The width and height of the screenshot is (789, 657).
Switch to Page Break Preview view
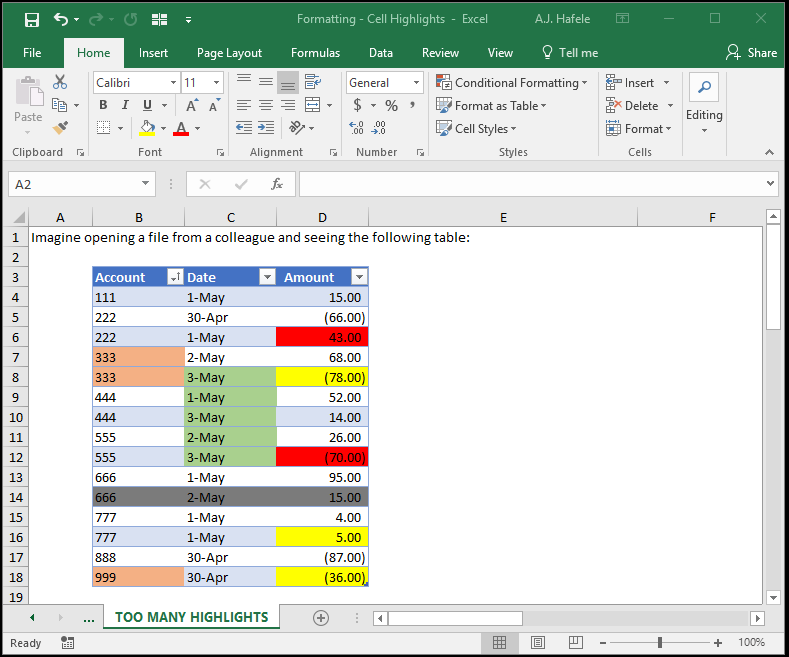576,642
